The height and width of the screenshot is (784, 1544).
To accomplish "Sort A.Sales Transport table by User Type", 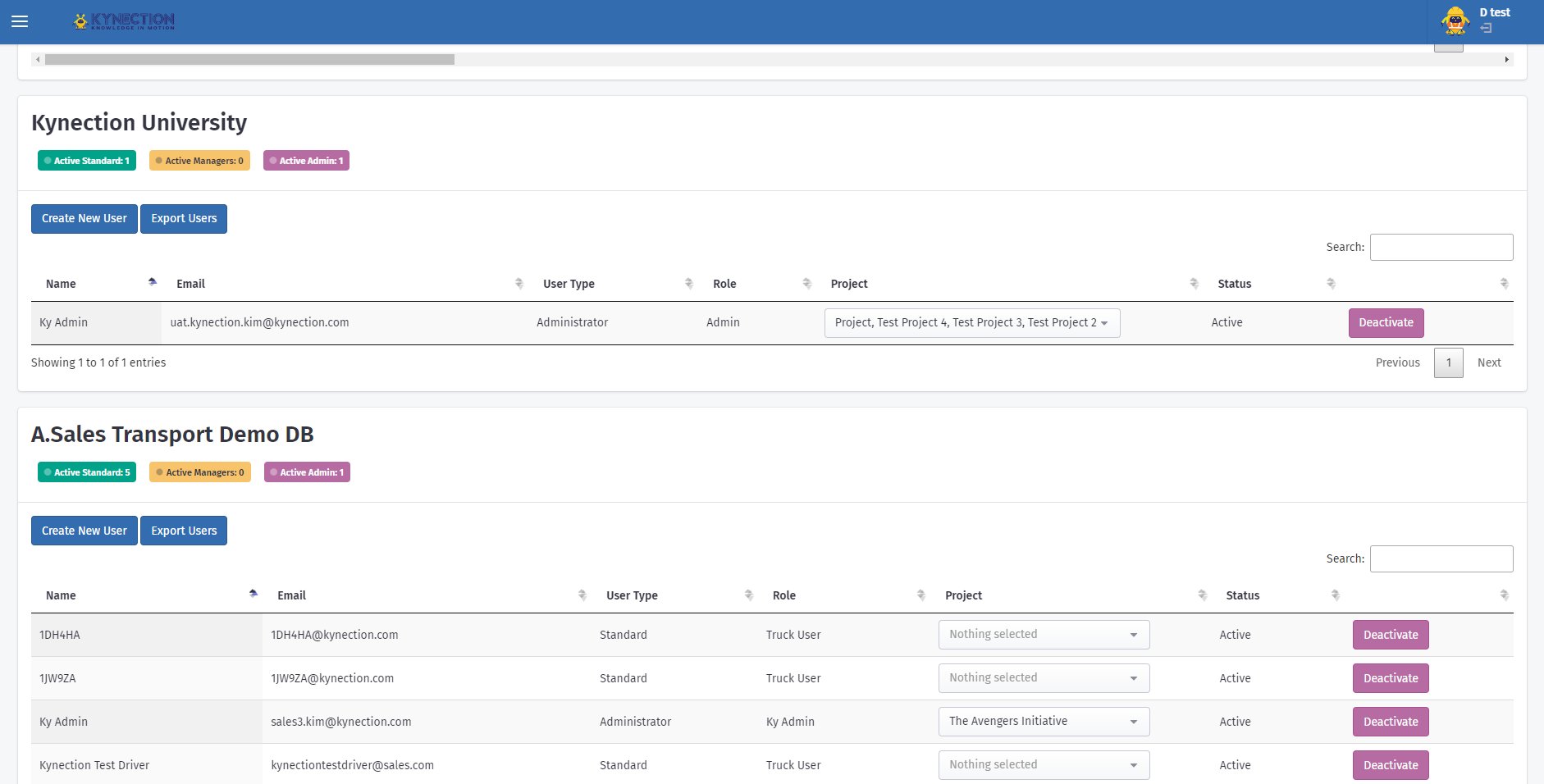I will (x=674, y=595).
